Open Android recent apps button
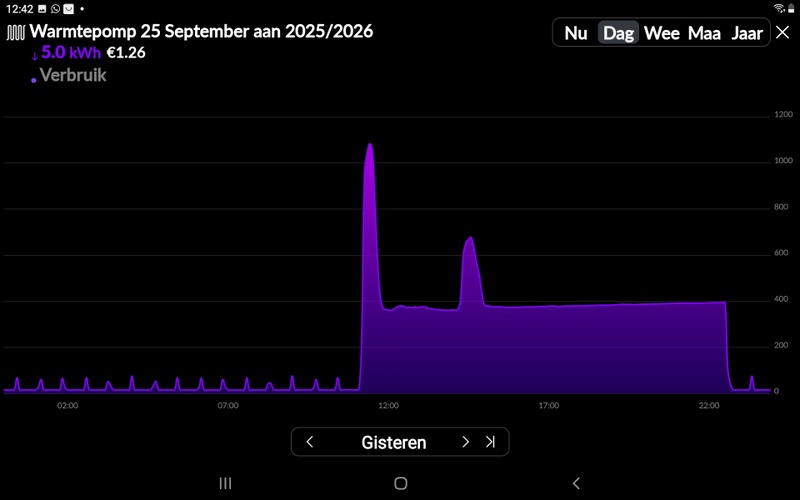 pyautogui.click(x=225, y=483)
